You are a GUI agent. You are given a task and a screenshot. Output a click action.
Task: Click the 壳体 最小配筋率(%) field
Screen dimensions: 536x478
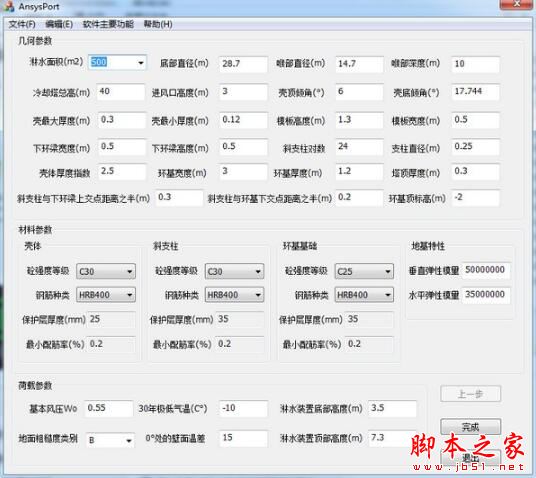[111, 344]
